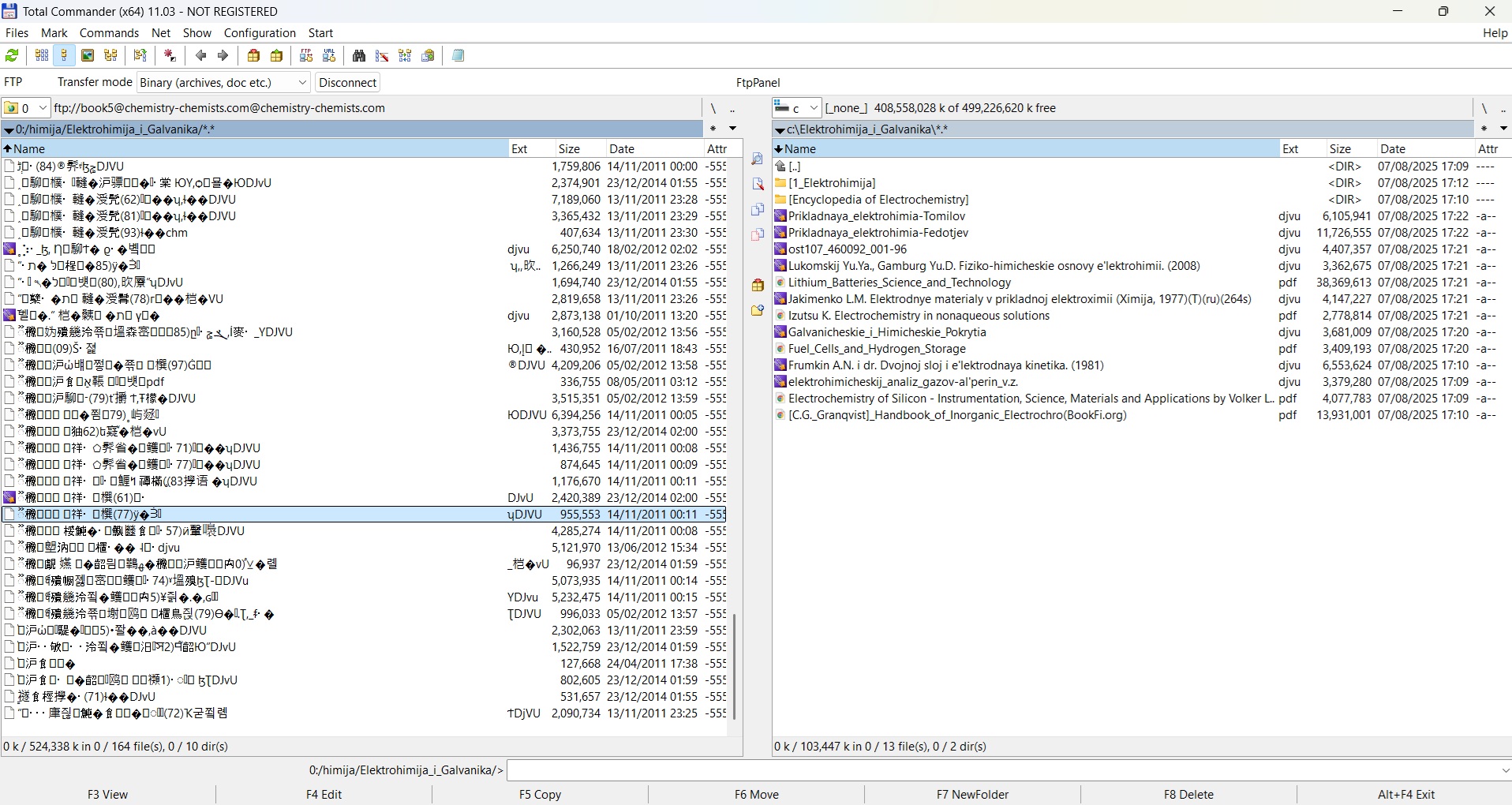Click the binoculars Search files icon
Image resolution: width=1512 pixels, height=805 pixels.
359,55
